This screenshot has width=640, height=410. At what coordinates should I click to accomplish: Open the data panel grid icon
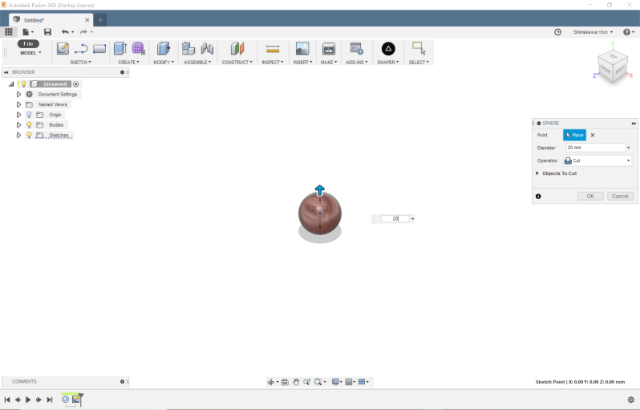[9, 32]
